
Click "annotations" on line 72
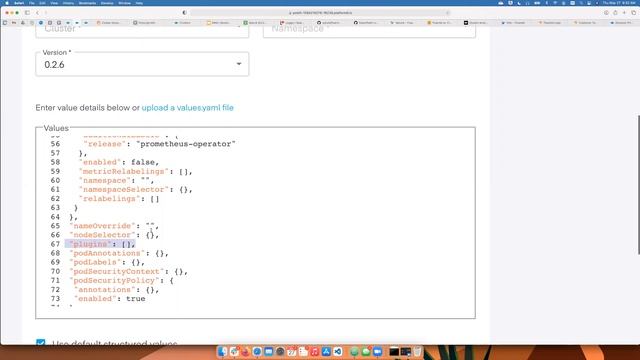click(x=104, y=290)
